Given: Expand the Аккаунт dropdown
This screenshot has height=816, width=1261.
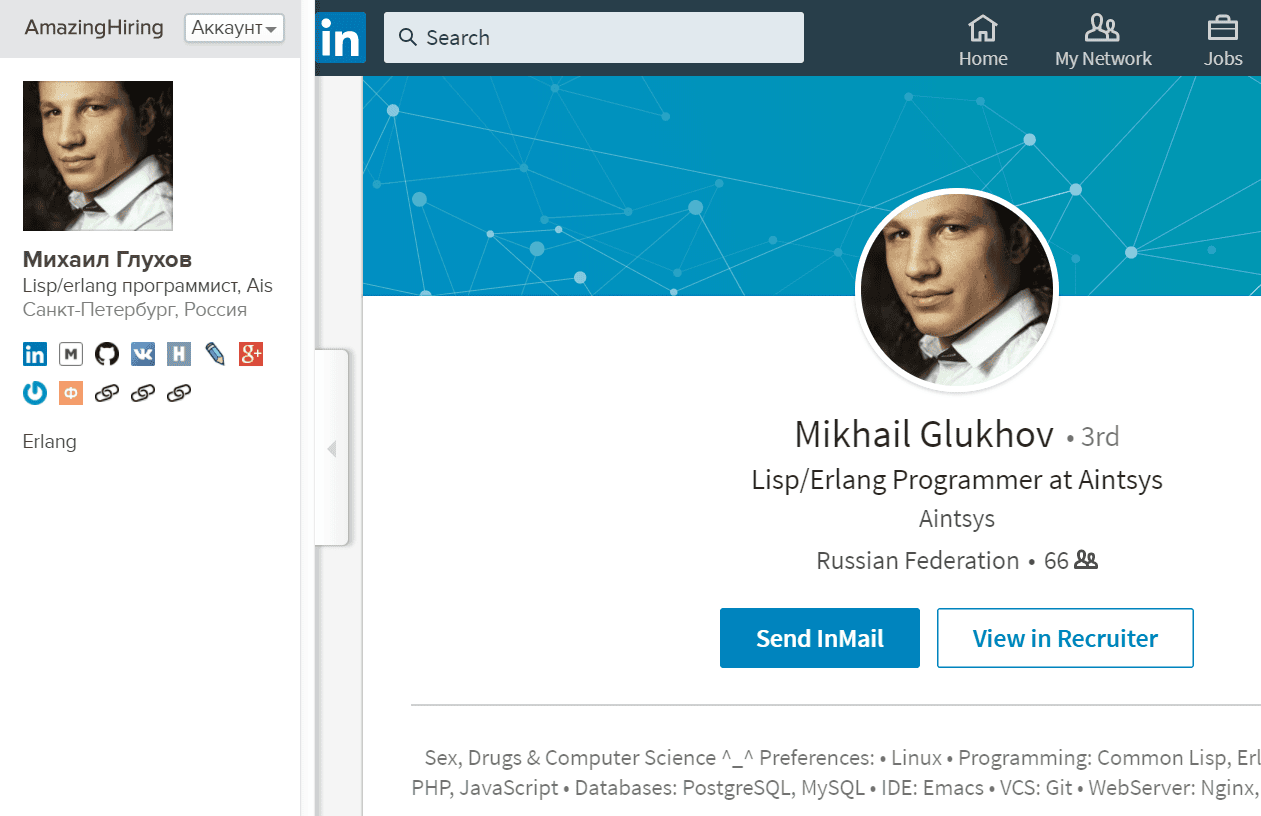Looking at the screenshot, I should (235, 28).
